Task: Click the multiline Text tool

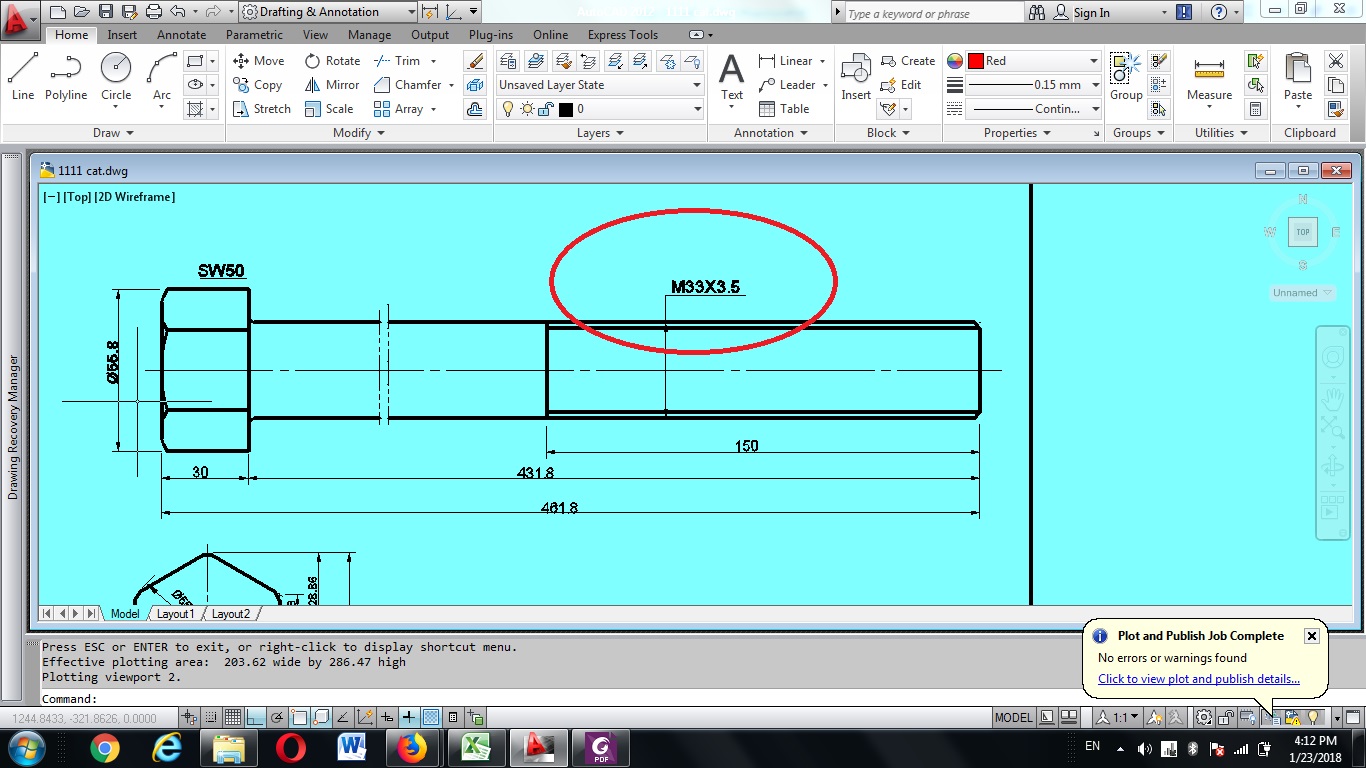Action: pyautogui.click(x=732, y=76)
